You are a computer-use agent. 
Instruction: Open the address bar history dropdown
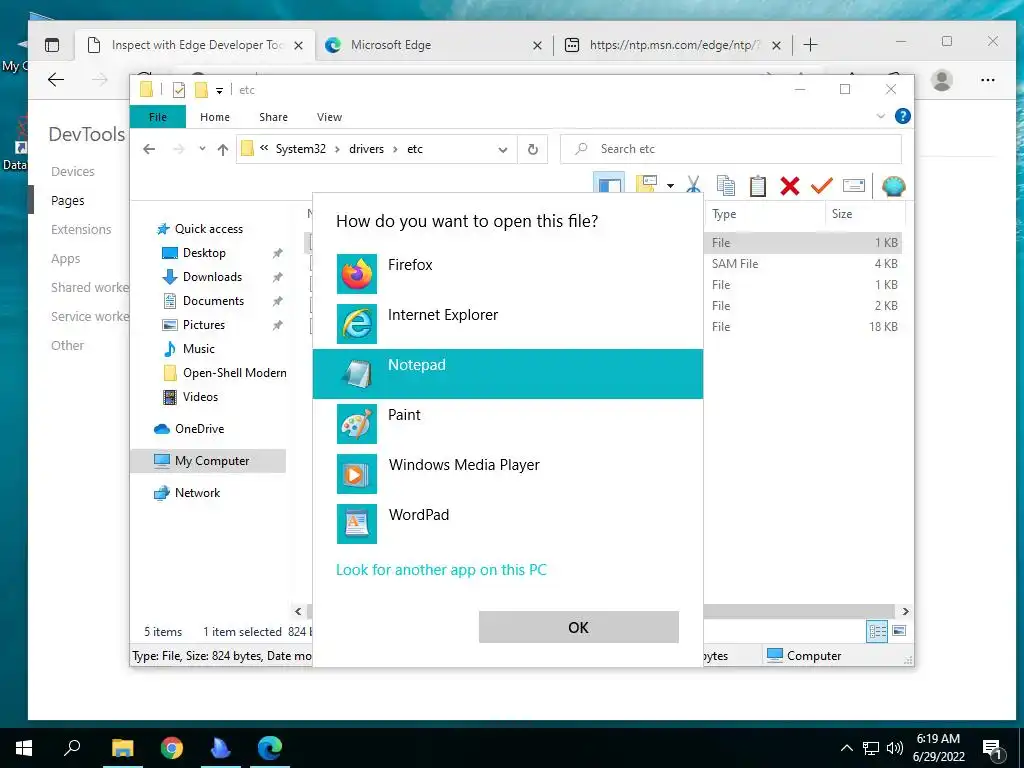[x=503, y=150]
